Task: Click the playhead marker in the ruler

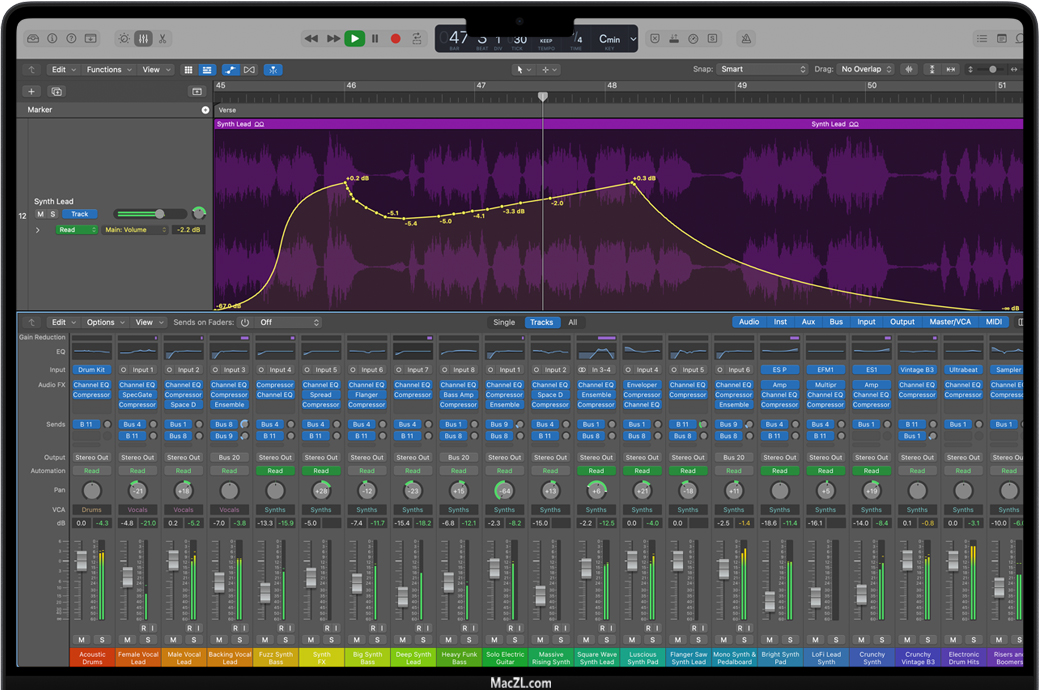Action: [x=543, y=97]
